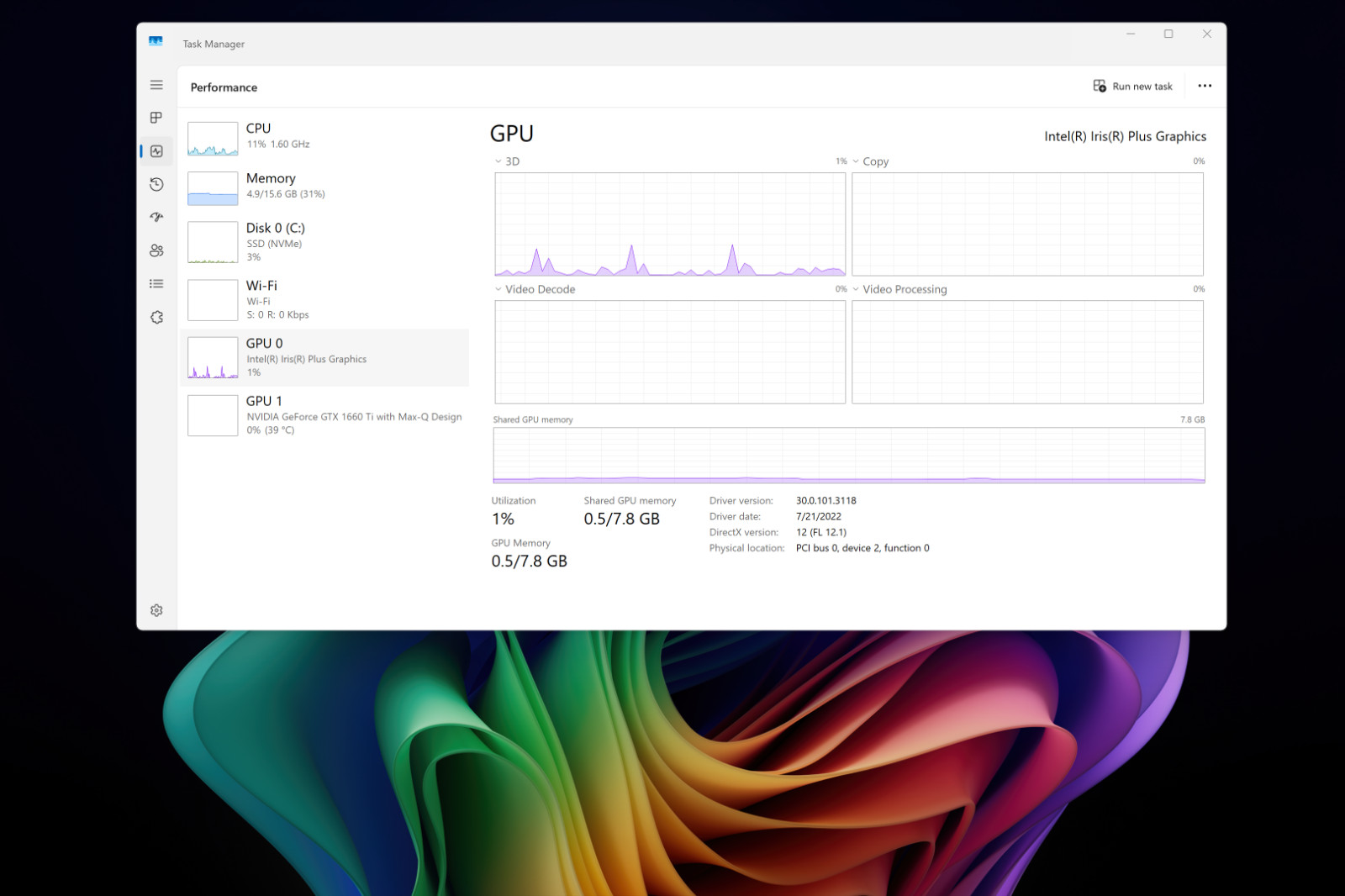Click the 3D engine usage graph
Image resolution: width=1345 pixels, height=896 pixels.
pos(670,224)
